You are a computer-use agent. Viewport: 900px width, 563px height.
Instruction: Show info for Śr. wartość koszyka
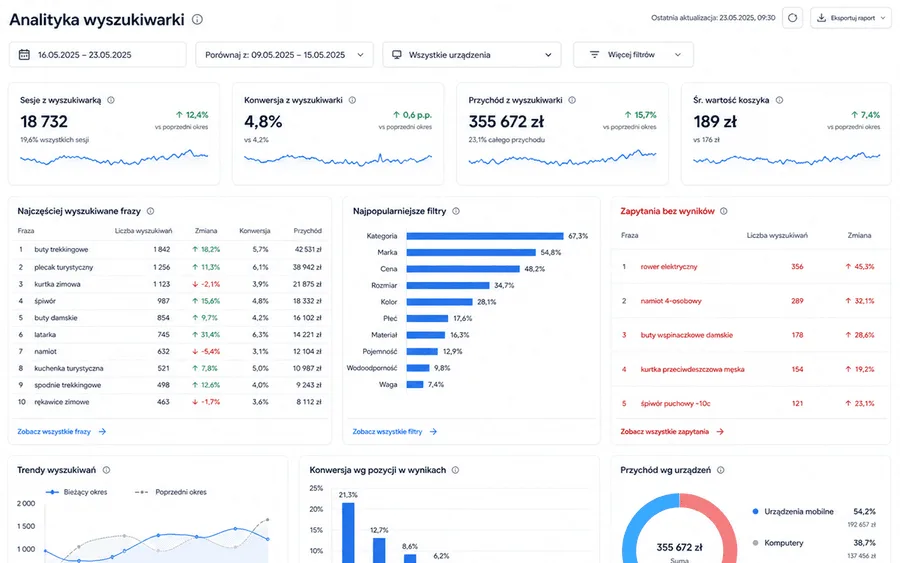(x=779, y=100)
